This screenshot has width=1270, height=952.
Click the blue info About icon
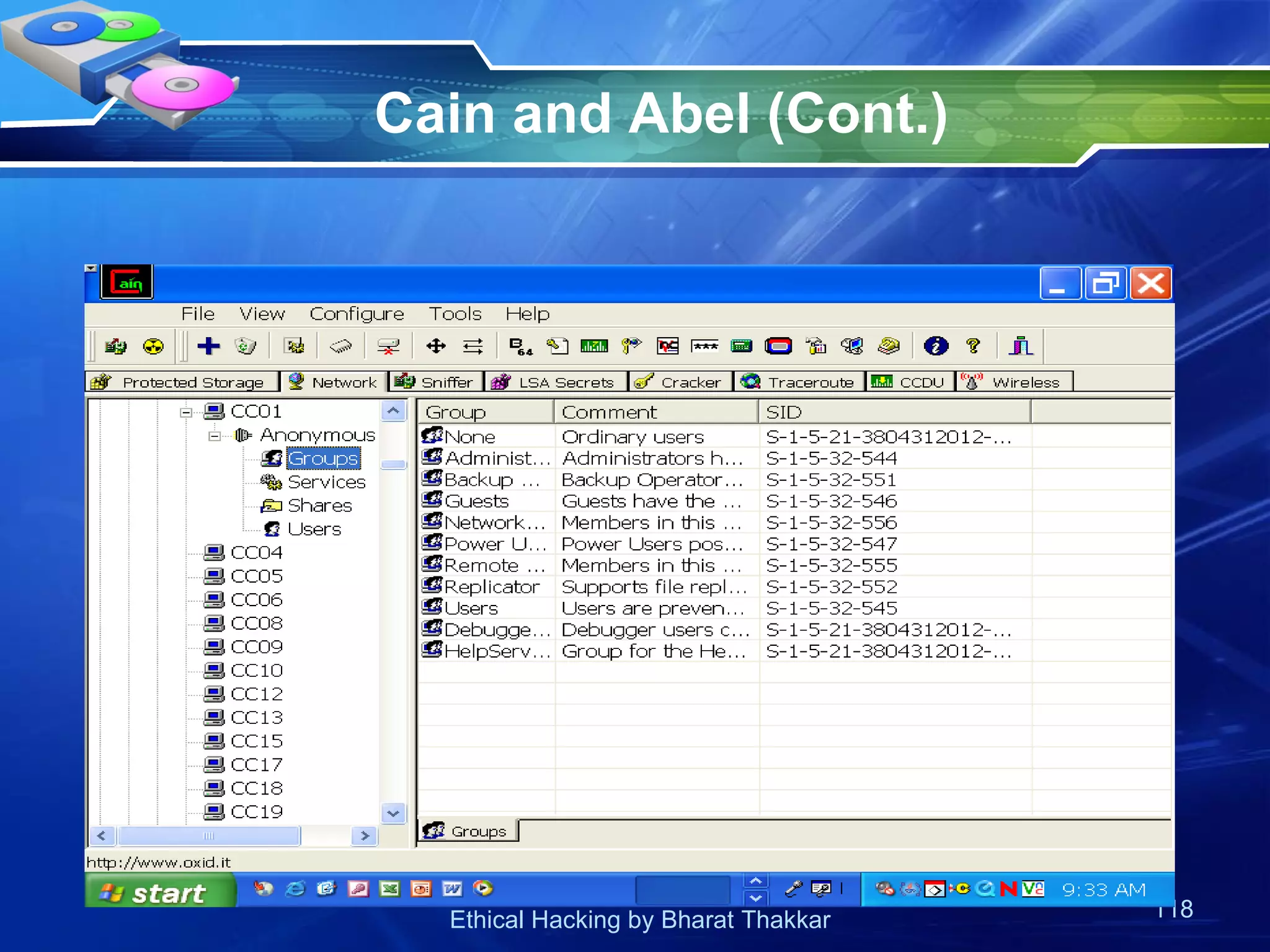(x=935, y=346)
